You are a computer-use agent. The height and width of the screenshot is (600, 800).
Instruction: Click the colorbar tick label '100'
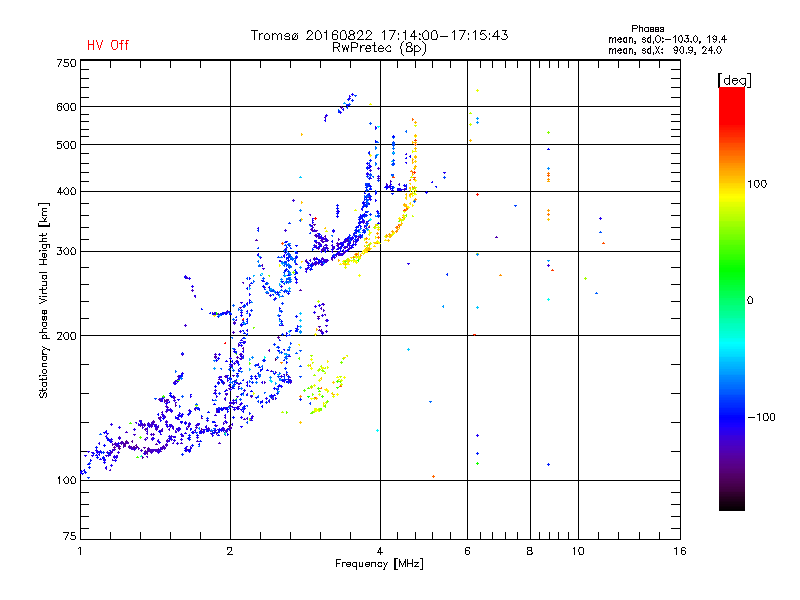(757, 184)
